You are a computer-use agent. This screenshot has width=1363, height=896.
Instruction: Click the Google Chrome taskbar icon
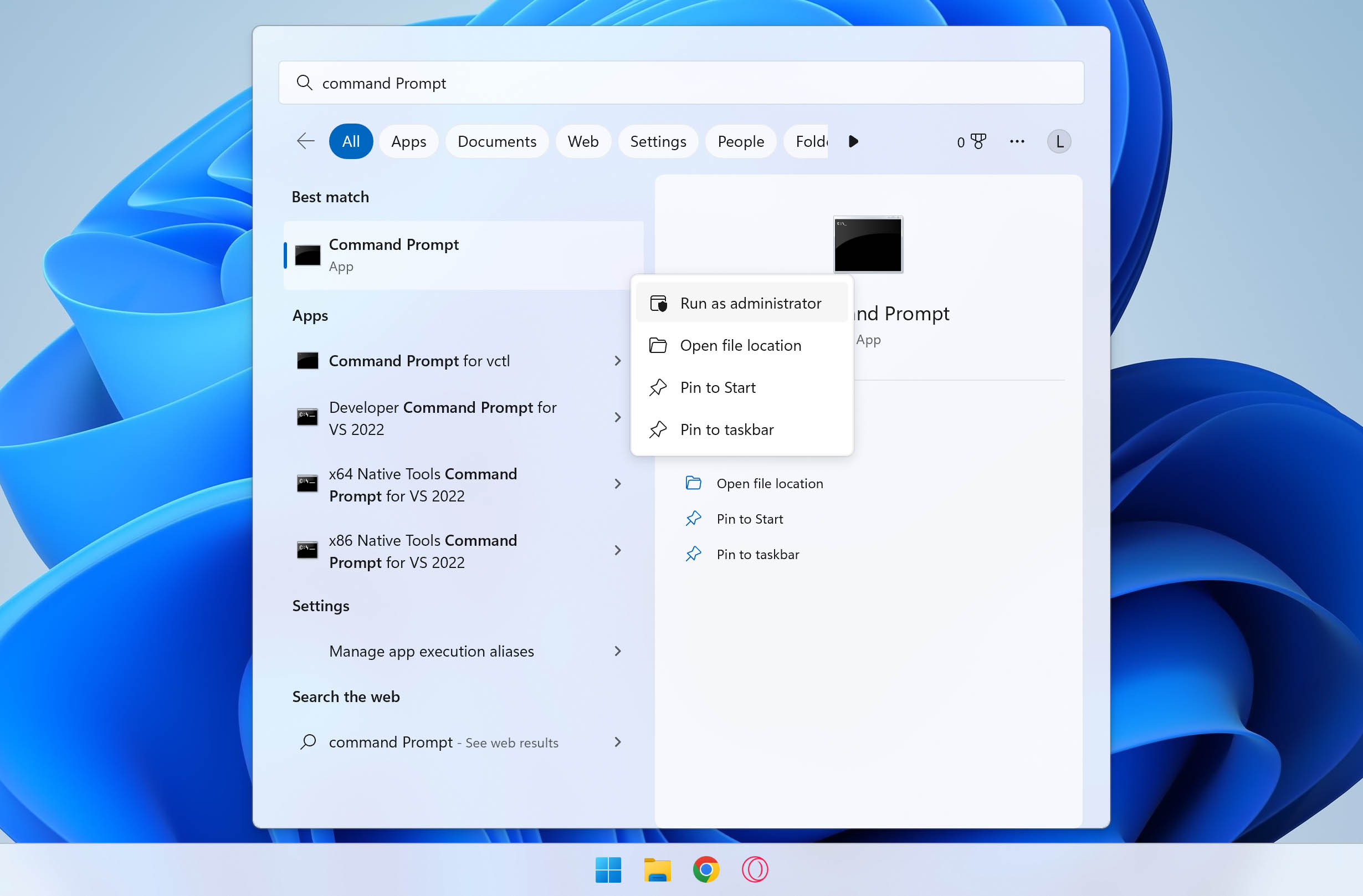[x=706, y=869]
